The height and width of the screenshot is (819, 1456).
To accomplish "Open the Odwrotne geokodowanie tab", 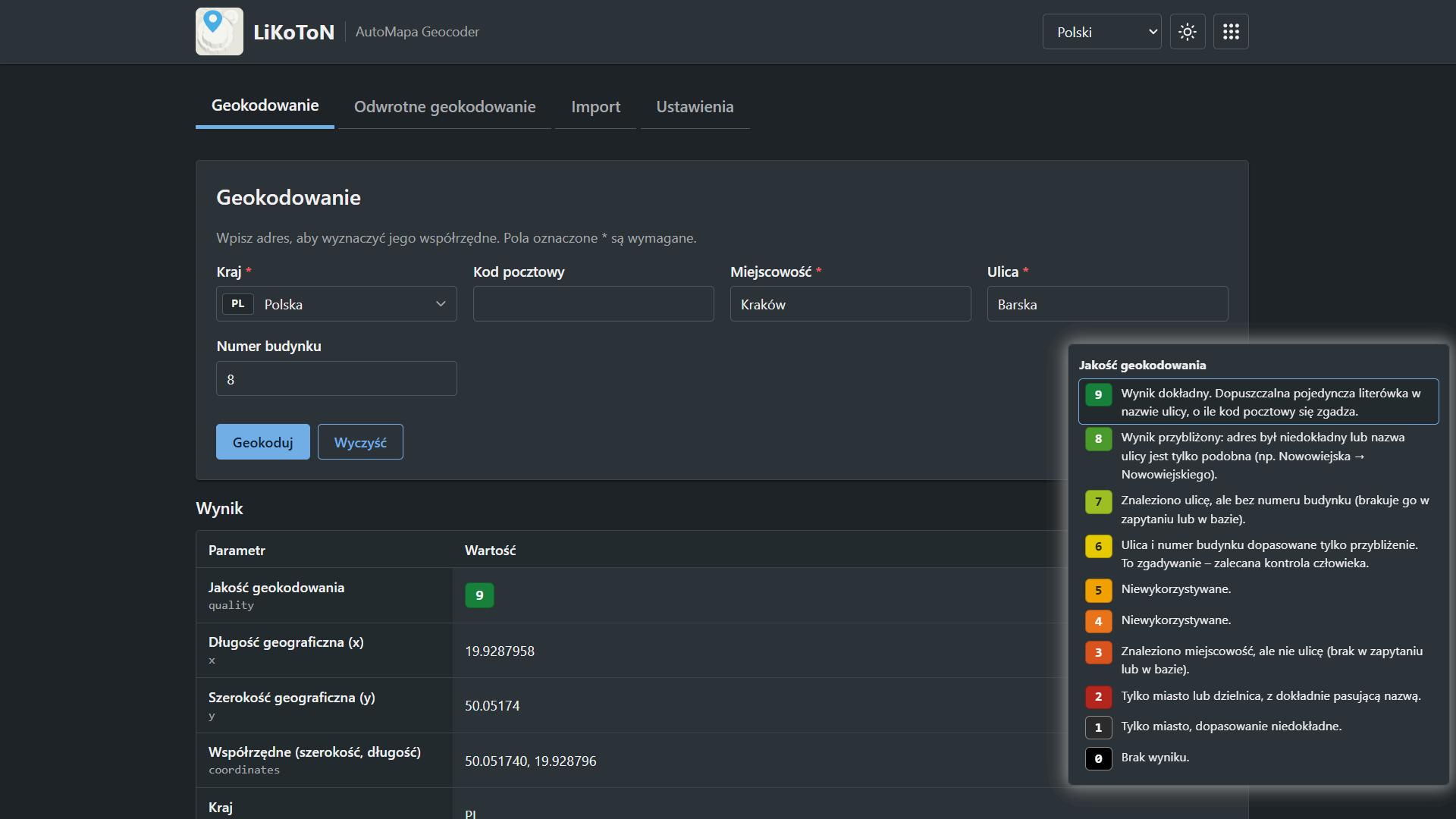I will coord(444,107).
